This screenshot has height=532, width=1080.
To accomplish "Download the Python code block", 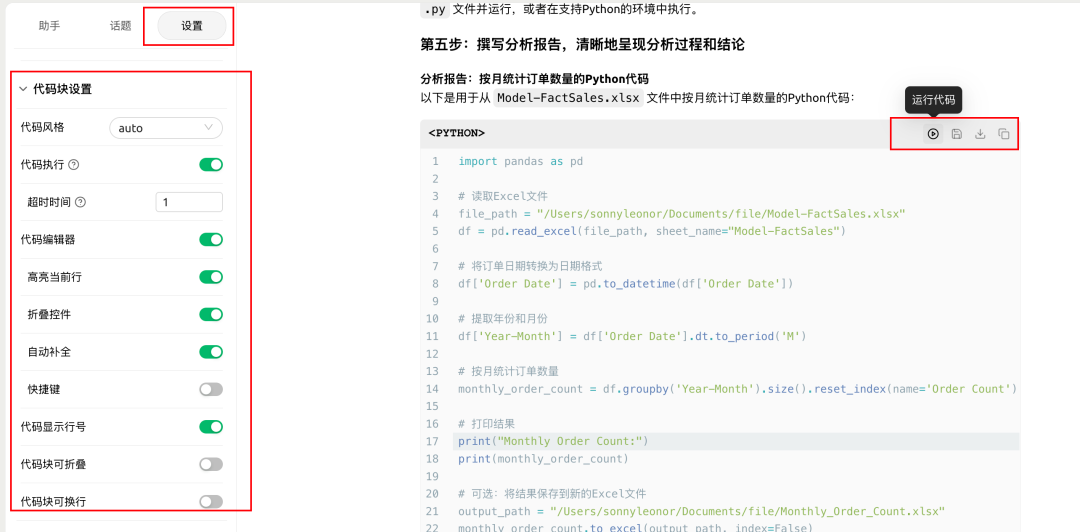I will click(980, 134).
